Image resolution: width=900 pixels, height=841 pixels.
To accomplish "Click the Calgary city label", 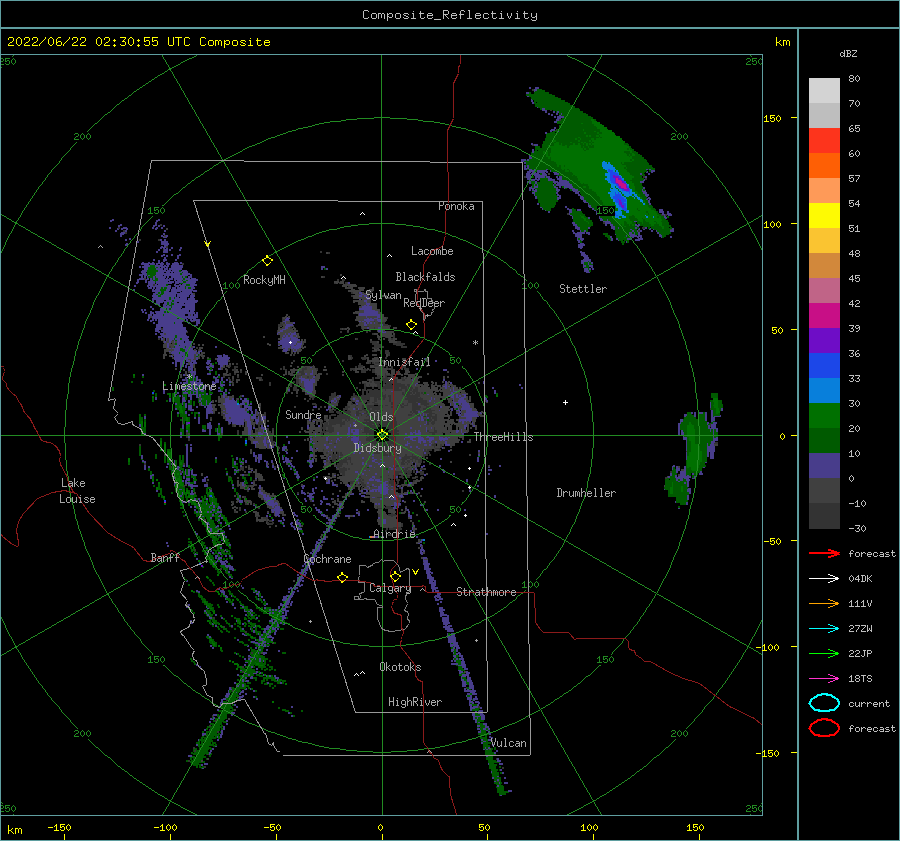I will 390,588.
